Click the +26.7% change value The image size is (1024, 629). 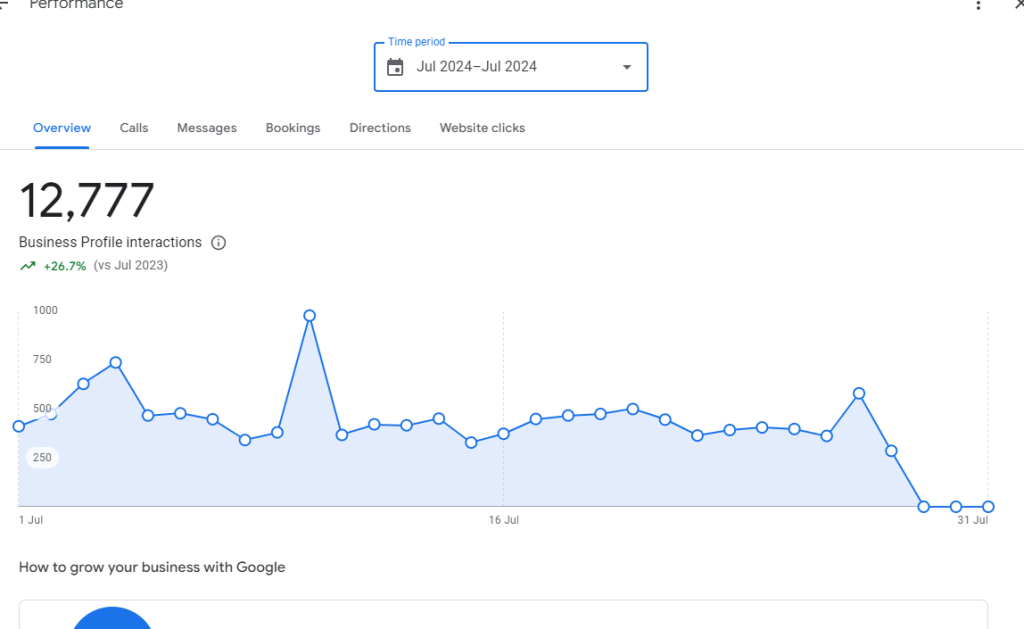click(x=65, y=266)
